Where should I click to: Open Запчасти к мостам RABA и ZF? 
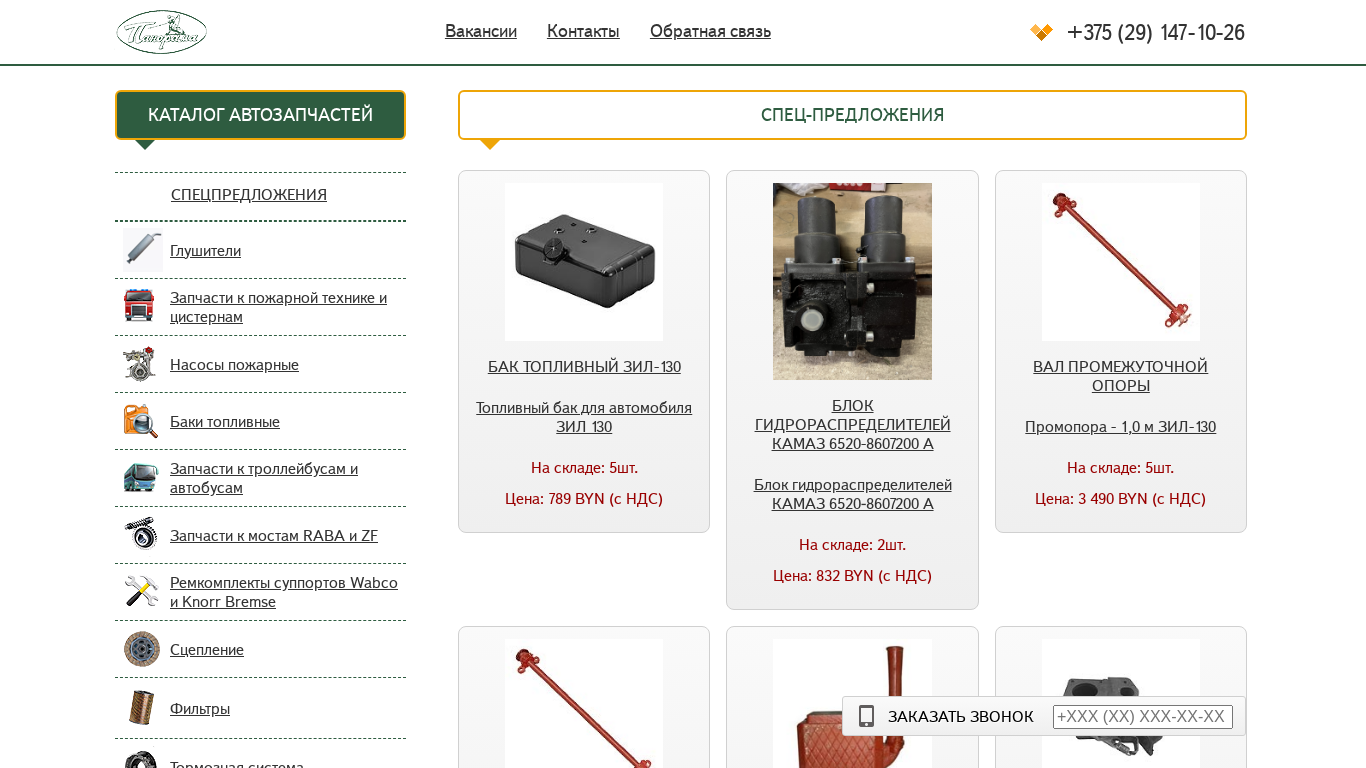coord(274,535)
